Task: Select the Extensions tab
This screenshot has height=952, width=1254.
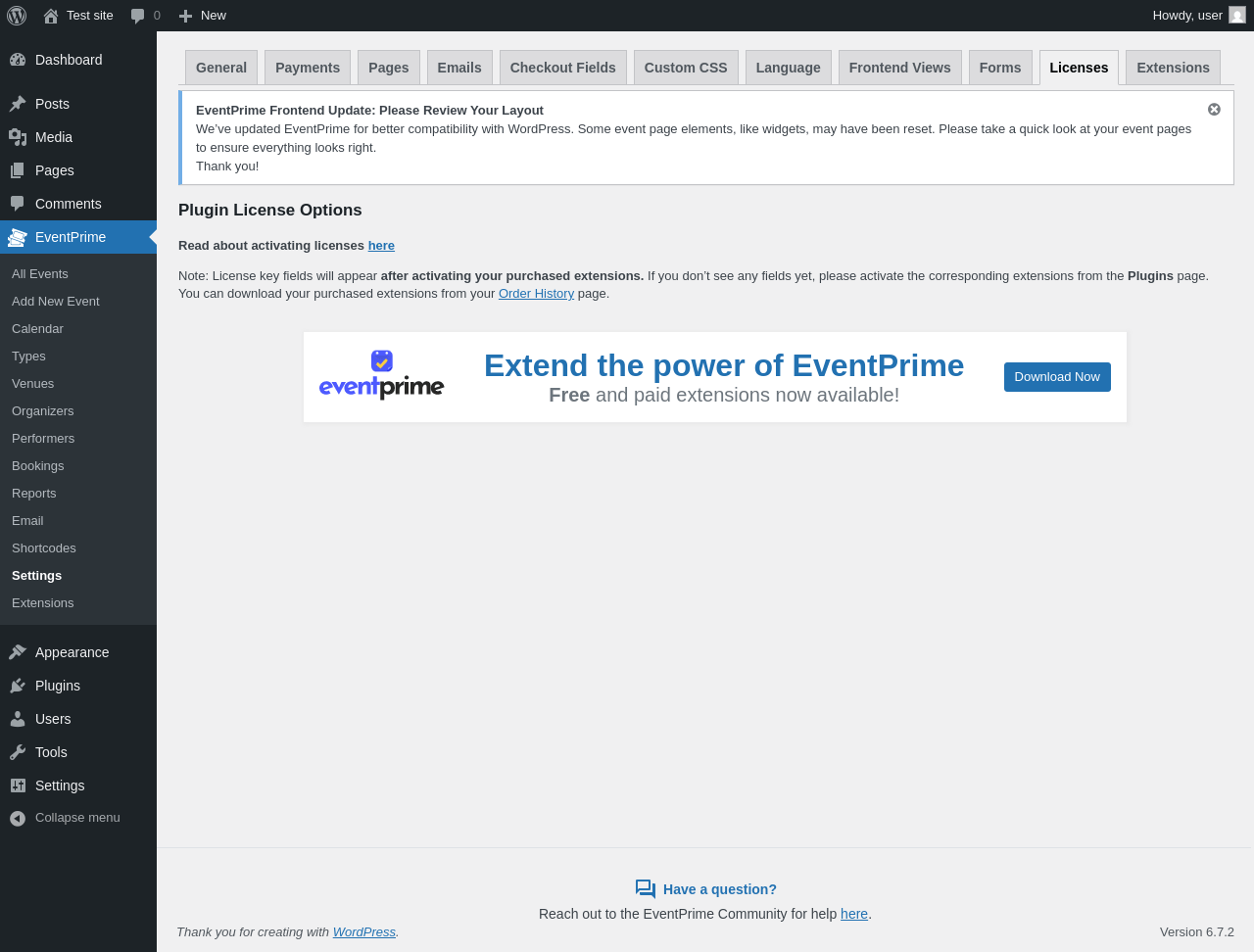Action: (1173, 68)
